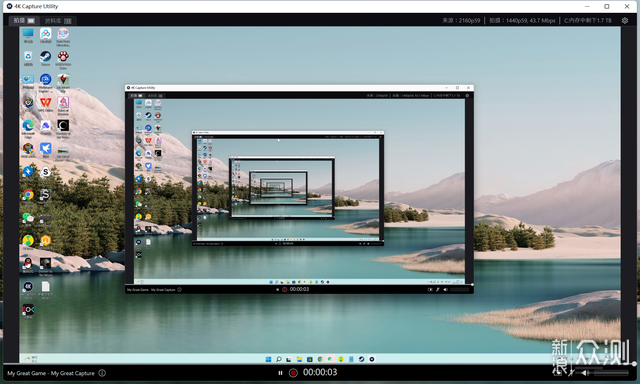Mute audio using the speaker icon

585,373
